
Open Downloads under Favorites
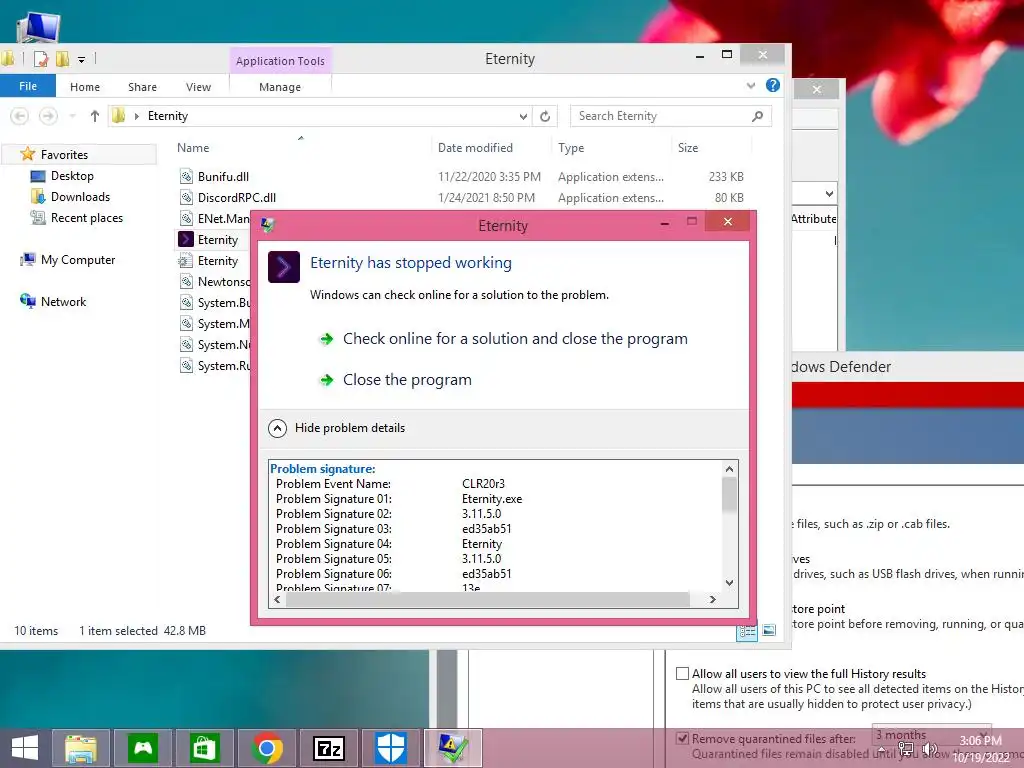[80, 197]
